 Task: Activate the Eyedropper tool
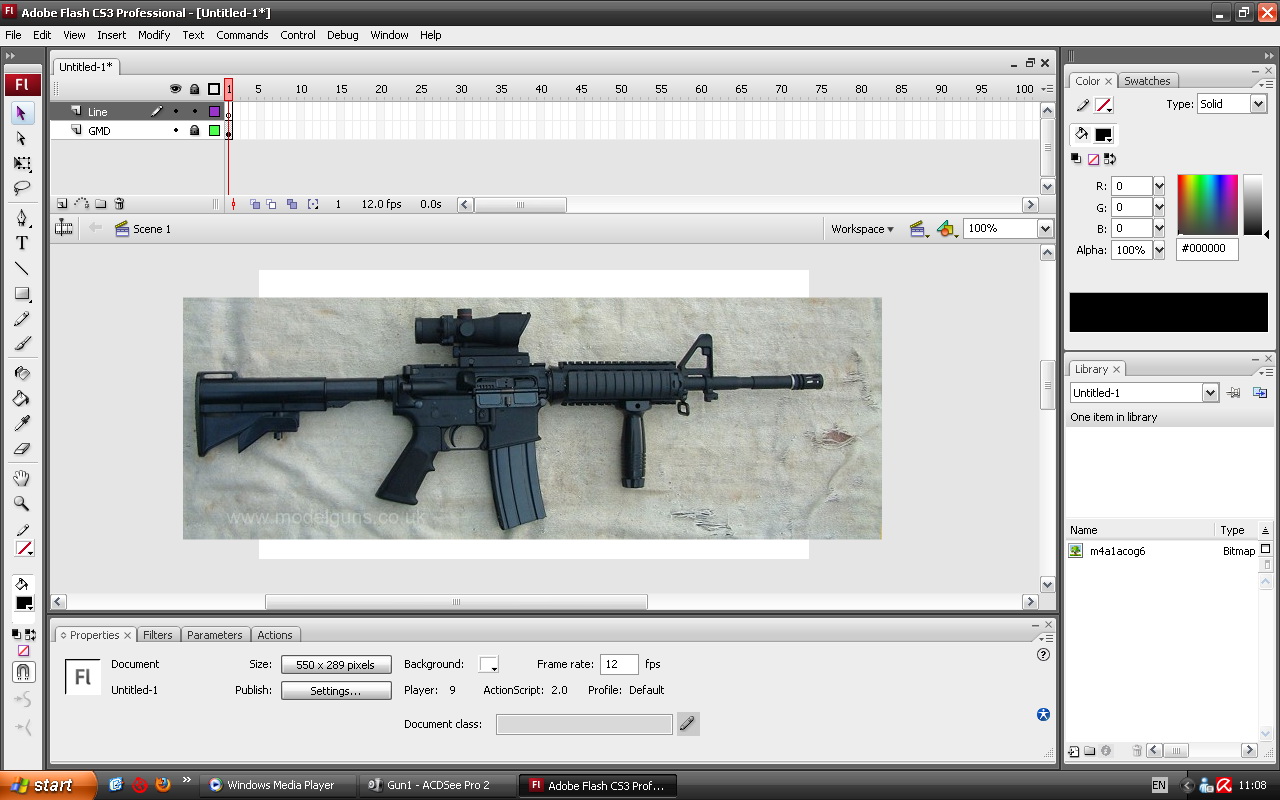pyautogui.click(x=21, y=423)
